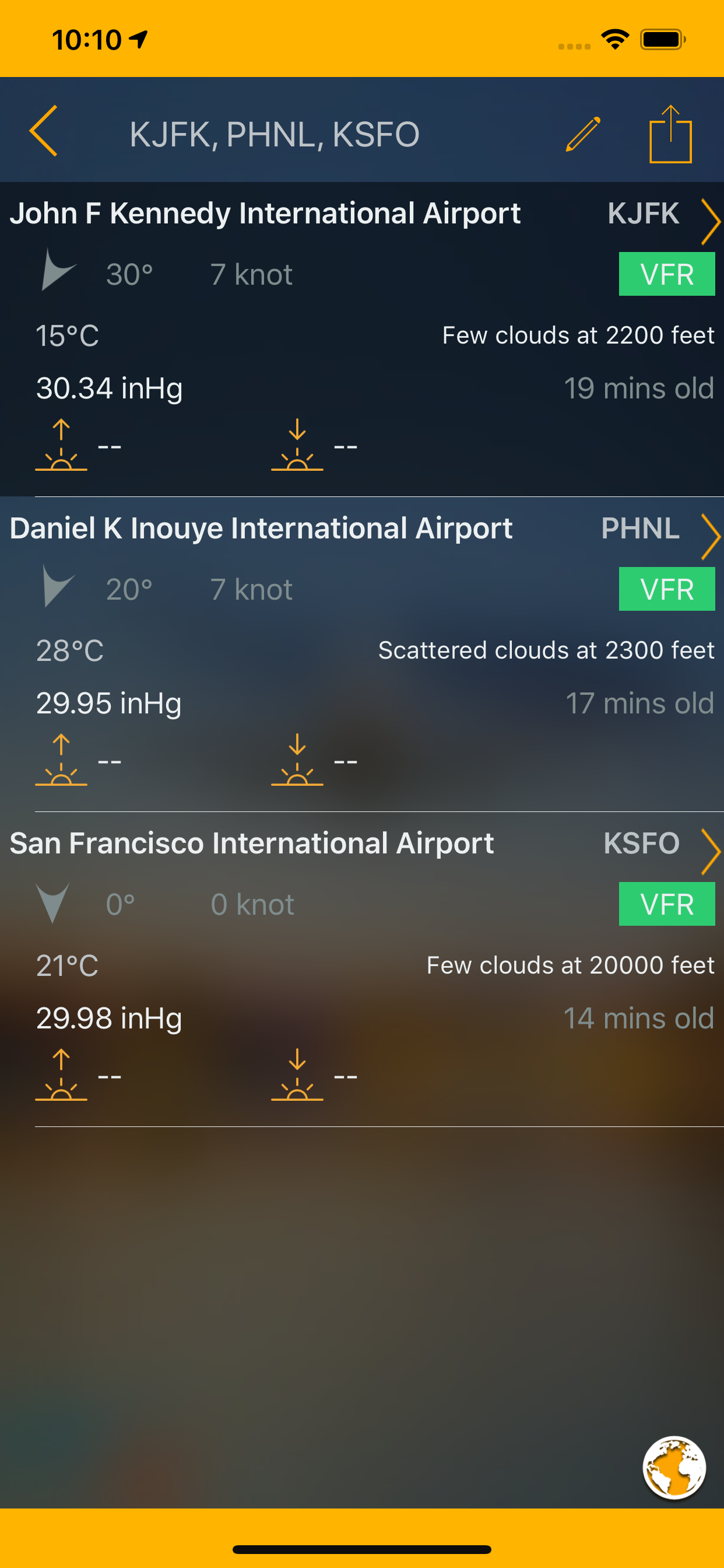Tap the KJFK sunset icon
Viewport: 724px width, 1568px height.
coord(297,445)
